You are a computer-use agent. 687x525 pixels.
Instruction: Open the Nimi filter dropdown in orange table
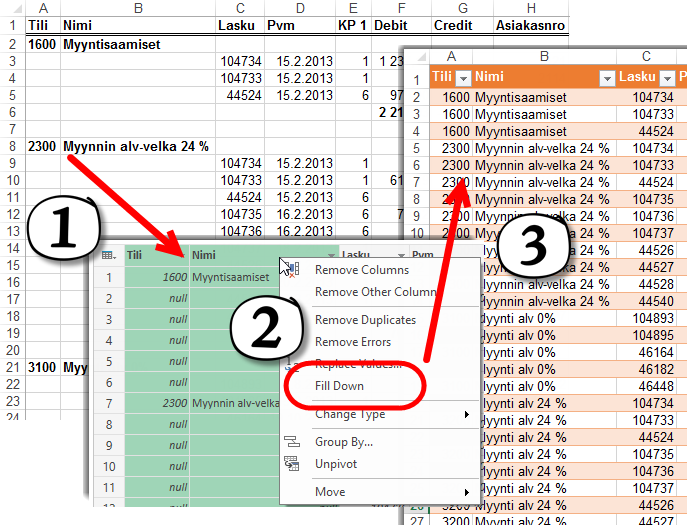605,78
